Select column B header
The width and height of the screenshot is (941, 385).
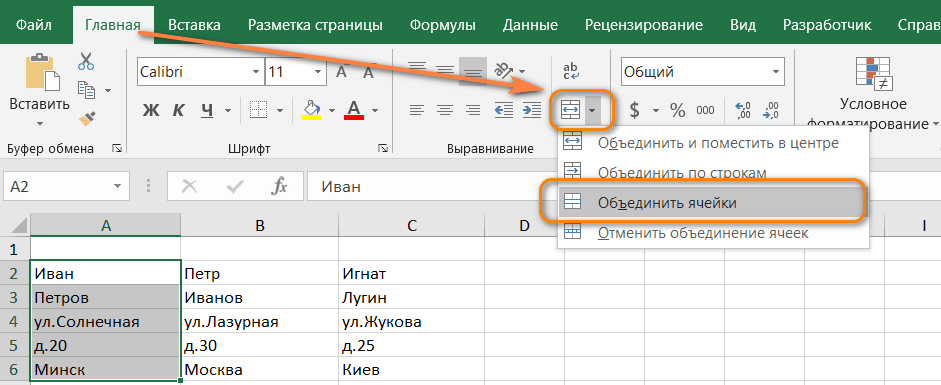click(x=259, y=225)
